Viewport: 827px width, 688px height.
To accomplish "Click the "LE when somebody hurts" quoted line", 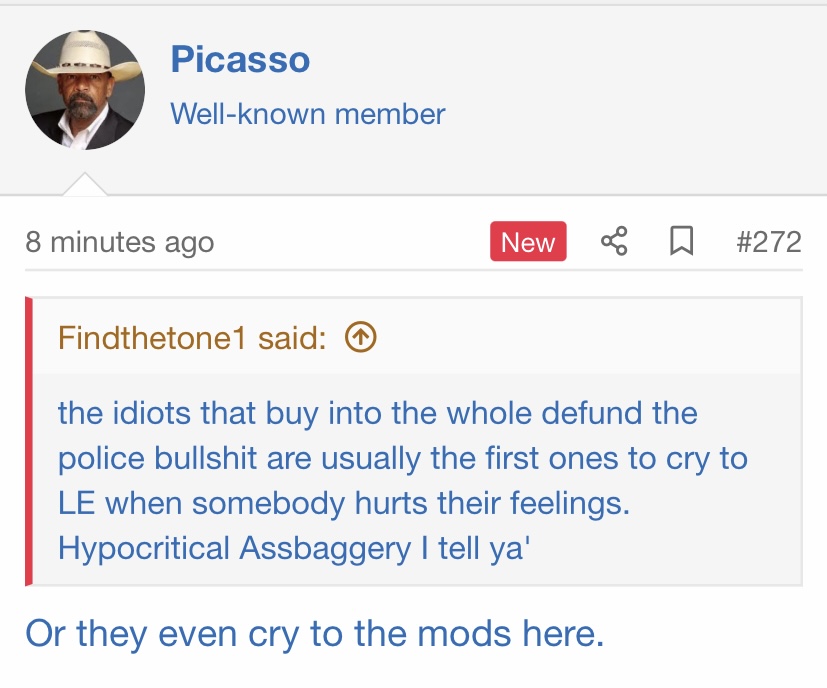I will pyautogui.click(x=343, y=502).
